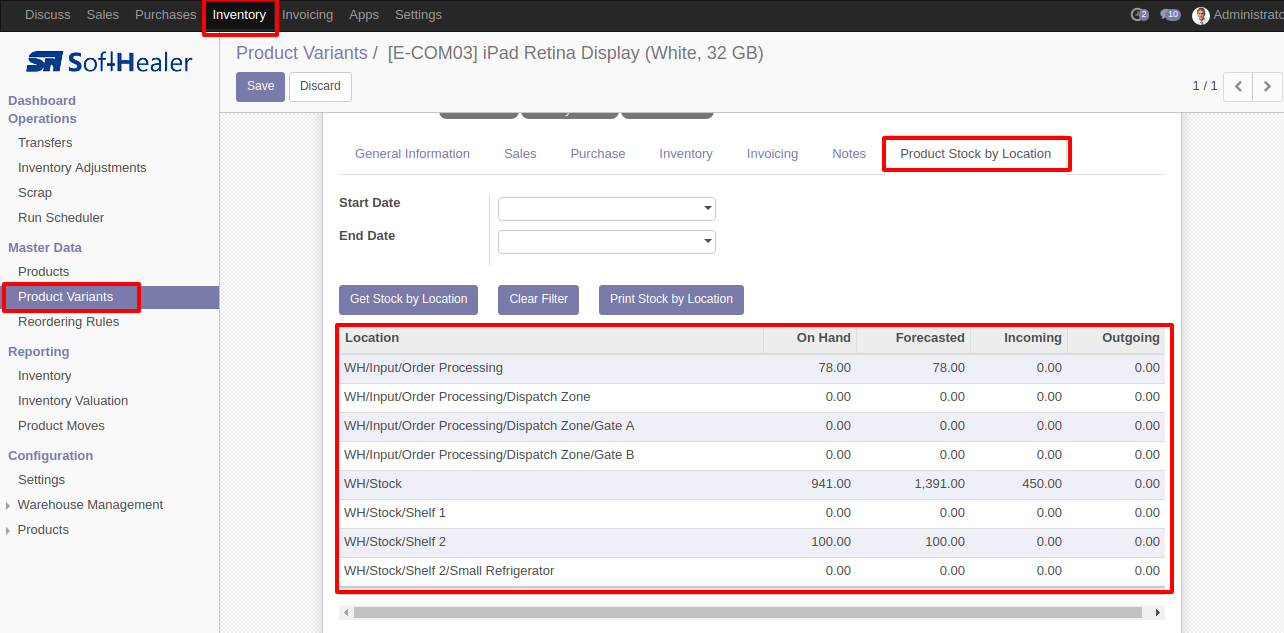Select row WH/Input/Order Processing/Dispatch Zone/Gate A
This screenshot has height=633, width=1284.
[x=753, y=427]
